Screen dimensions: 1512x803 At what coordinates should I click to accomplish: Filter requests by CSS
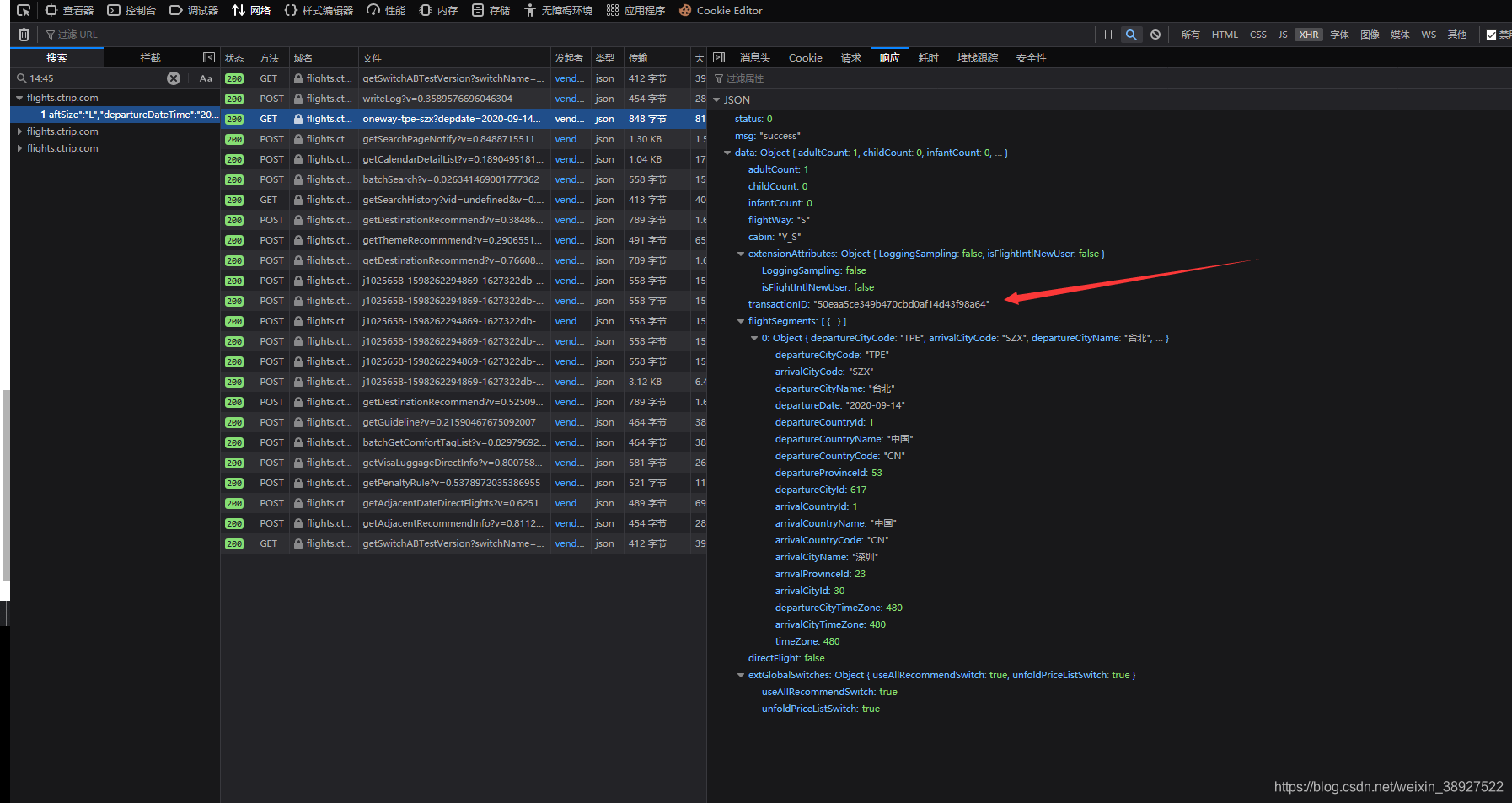1257,35
